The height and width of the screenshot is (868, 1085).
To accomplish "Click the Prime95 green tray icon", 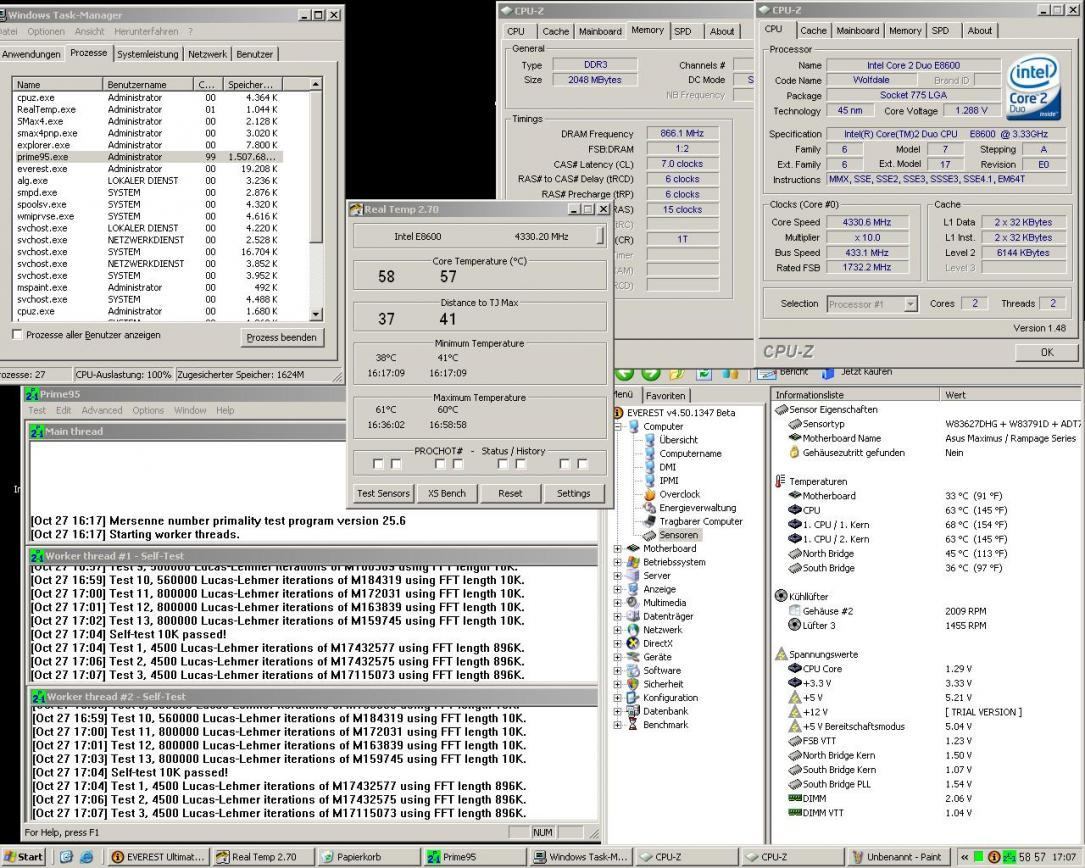I will pos(1009,857).
